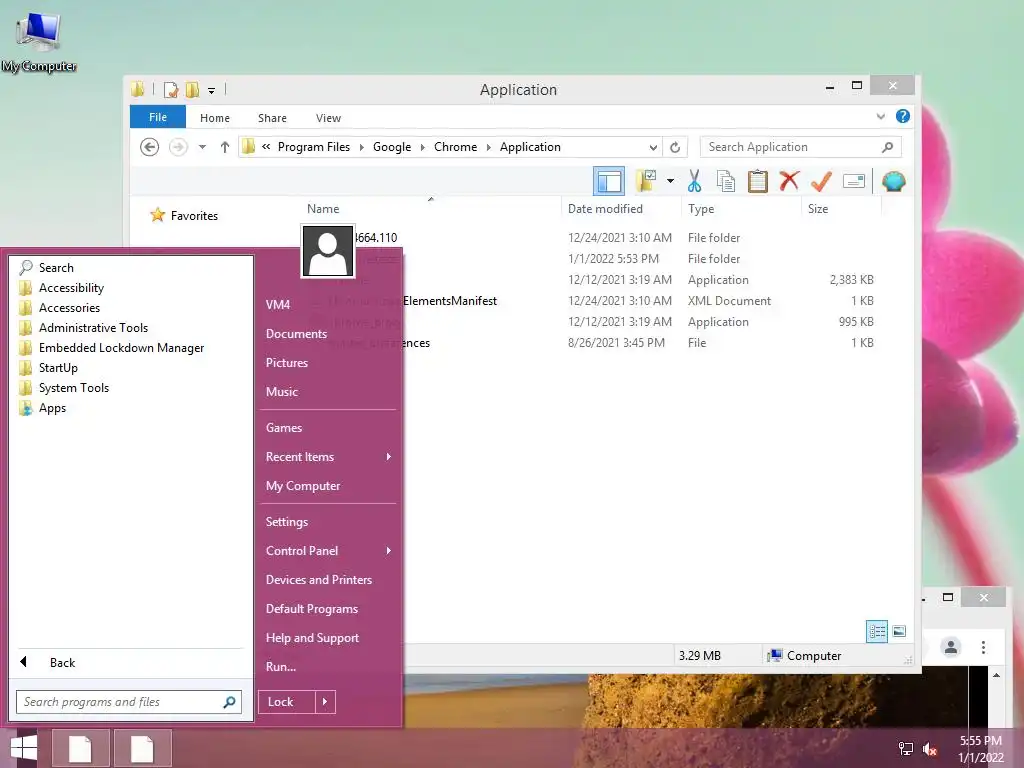Click the search magnifier icon in Search Application box
This screenshot has height=768, width=1024.
[x=887, y=147]
